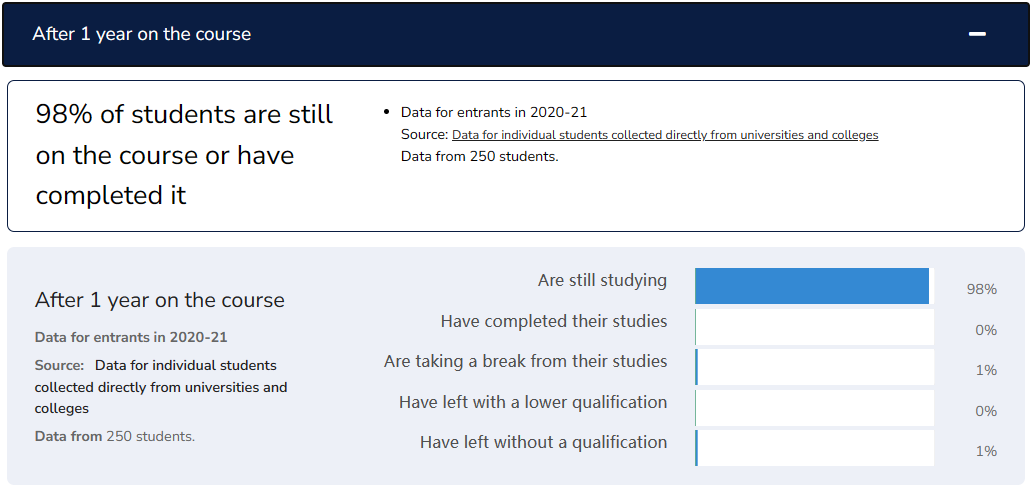
Task: Click the blue 'Are still studying' bar
Action: point(812,286)
